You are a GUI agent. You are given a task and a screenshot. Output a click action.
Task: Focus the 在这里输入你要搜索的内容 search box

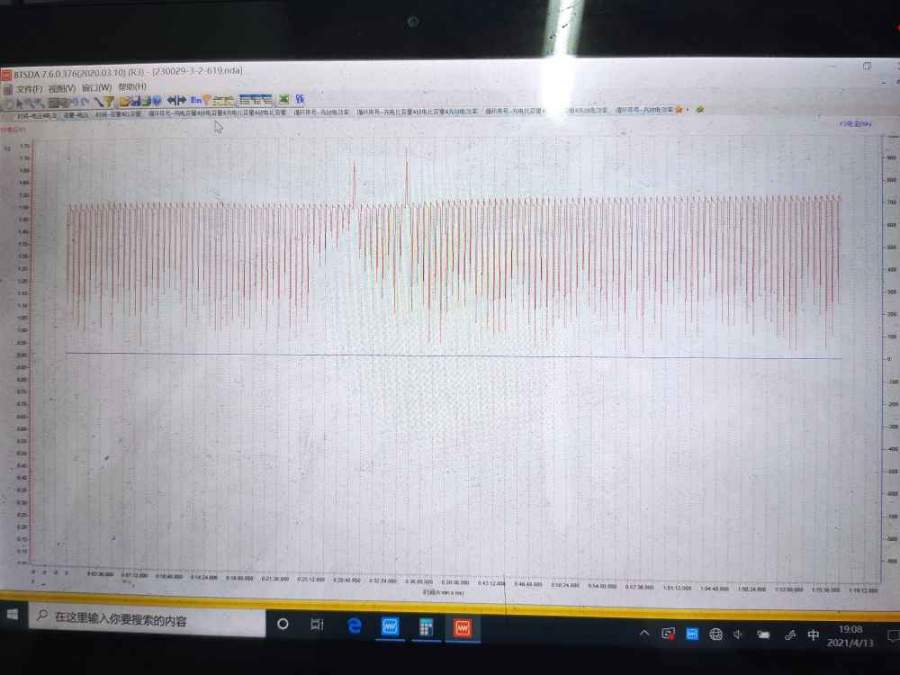[x=147, y=619]
